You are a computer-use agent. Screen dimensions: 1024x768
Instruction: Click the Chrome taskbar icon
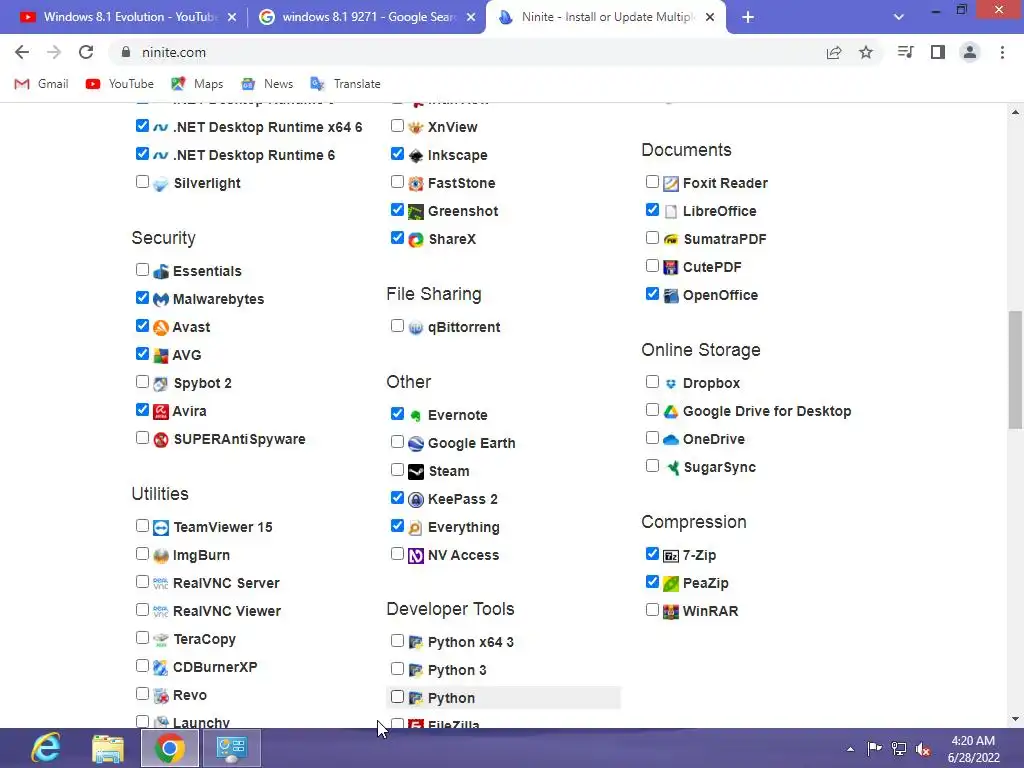[170, 748]
